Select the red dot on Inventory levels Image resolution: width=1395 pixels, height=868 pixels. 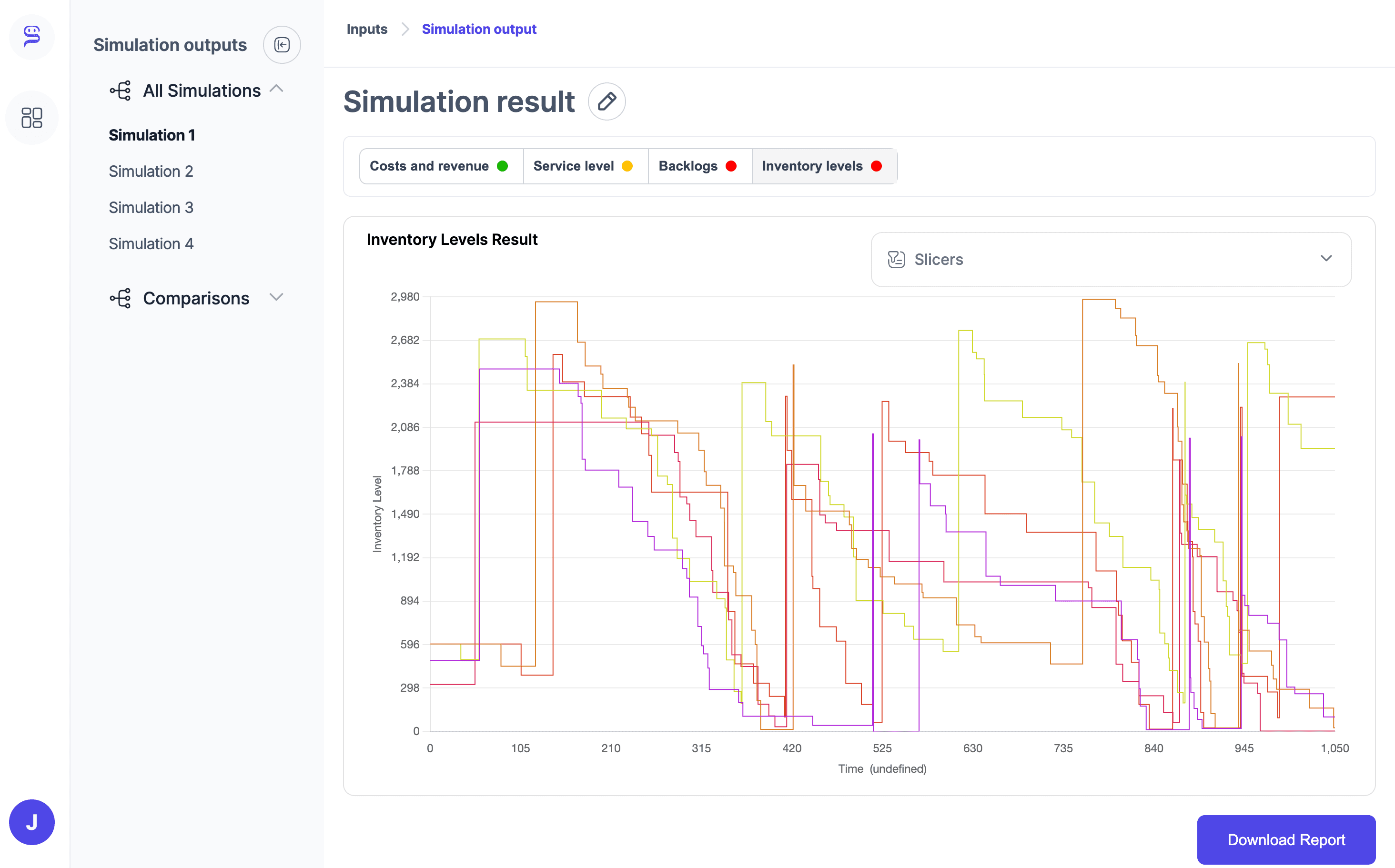876,166
